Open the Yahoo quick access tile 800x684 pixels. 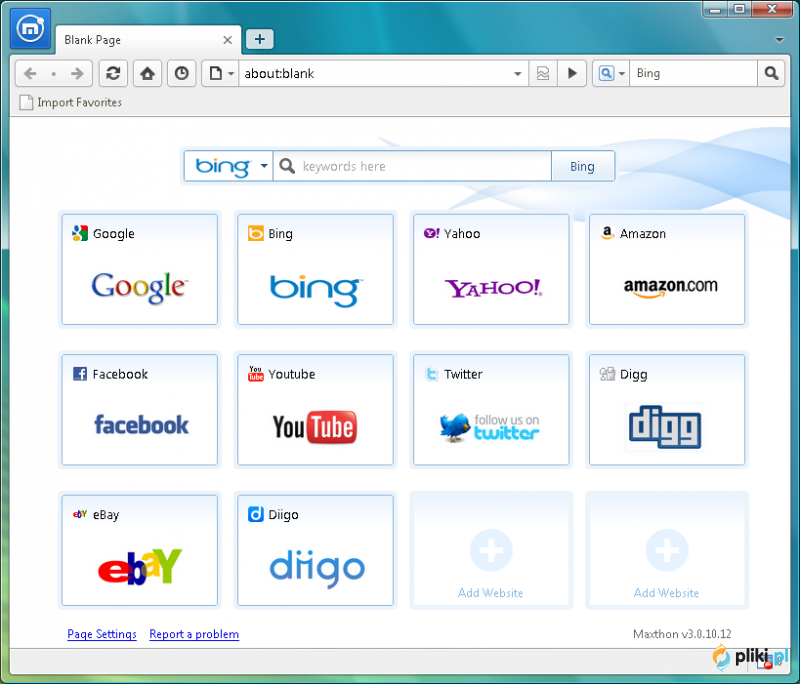(491, 269)
